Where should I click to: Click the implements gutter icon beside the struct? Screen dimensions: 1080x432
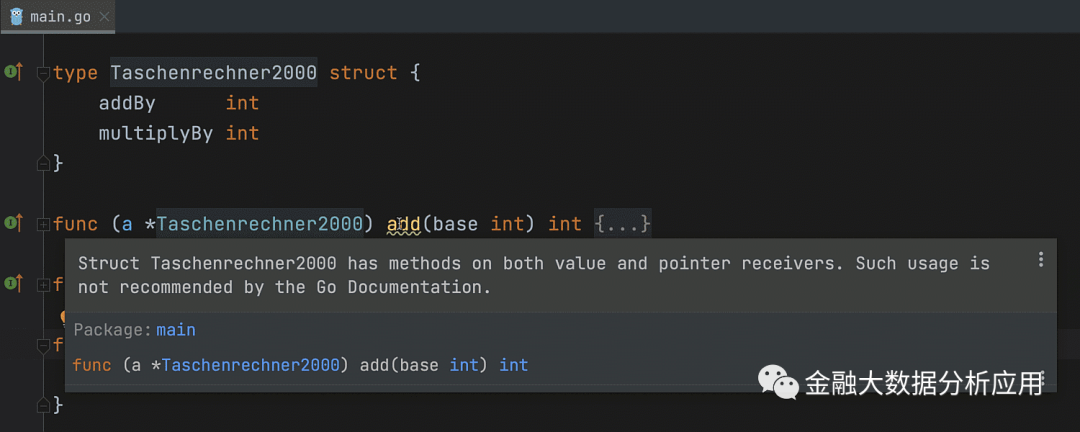click(13, 72)
